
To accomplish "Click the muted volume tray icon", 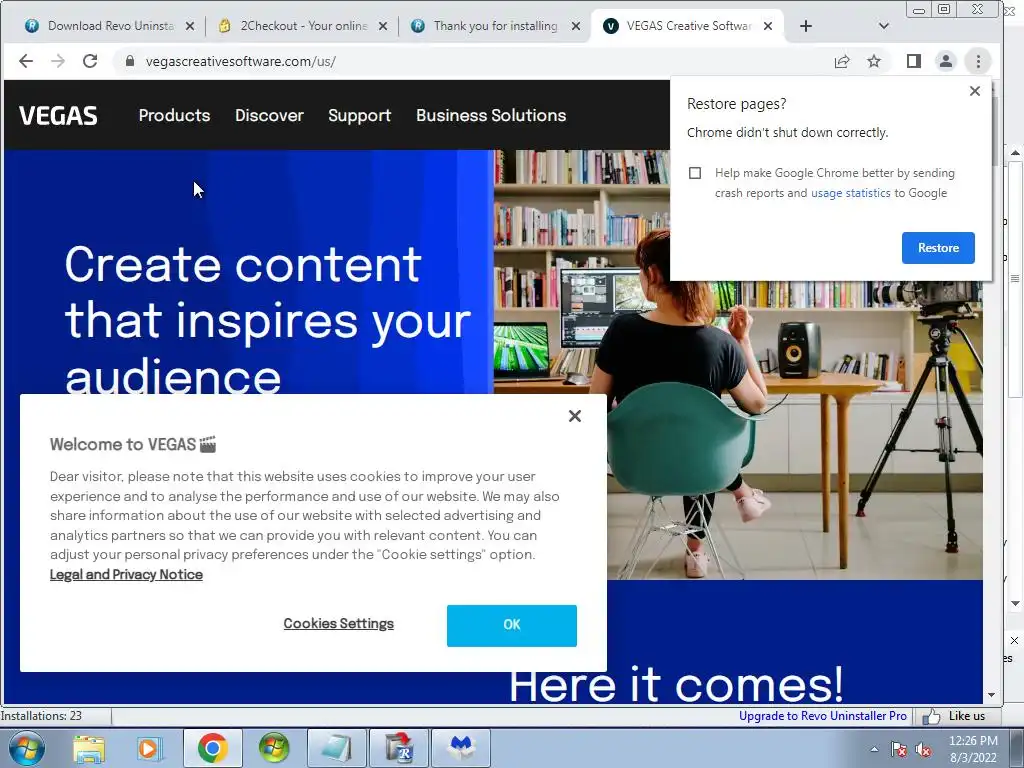I will [923, 750].
